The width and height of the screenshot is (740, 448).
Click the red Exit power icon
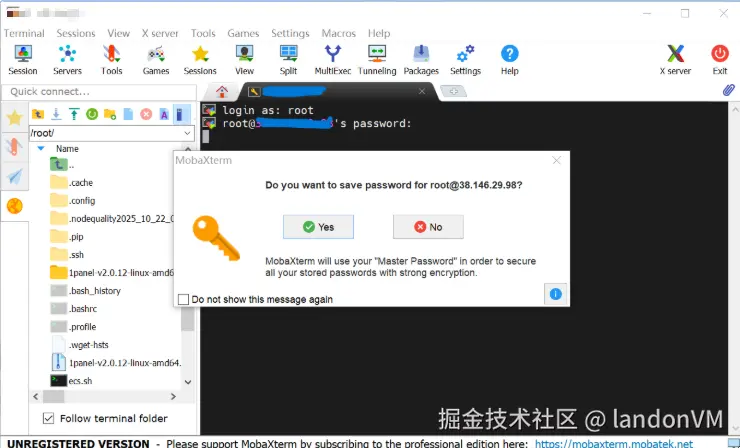(x=720, y=60)
